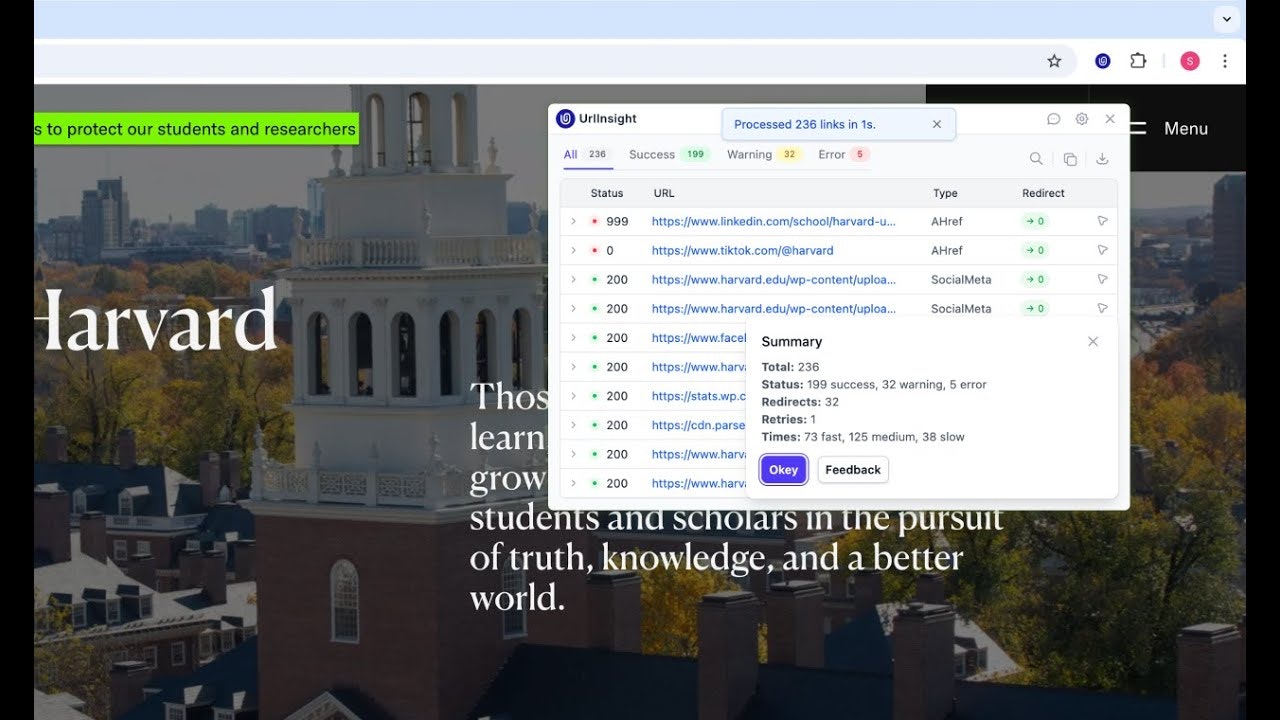The image size is (1280, 720).
Task: Bookmark page with the star icon
Action: (1054, 61)
